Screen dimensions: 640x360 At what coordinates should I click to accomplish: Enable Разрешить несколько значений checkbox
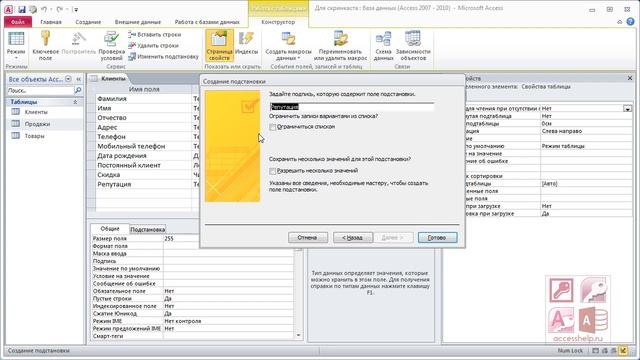click(273, 171)
